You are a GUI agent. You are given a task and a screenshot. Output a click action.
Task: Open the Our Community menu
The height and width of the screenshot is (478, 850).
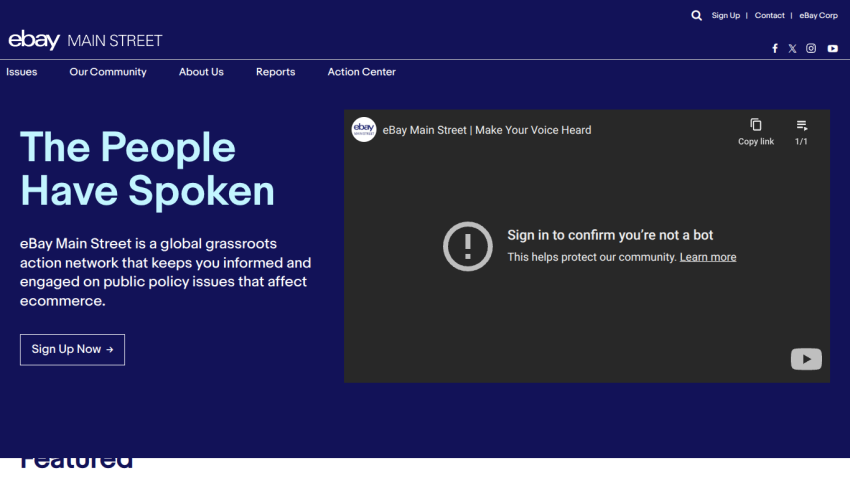pyautogui.click(x=108, y=72)
